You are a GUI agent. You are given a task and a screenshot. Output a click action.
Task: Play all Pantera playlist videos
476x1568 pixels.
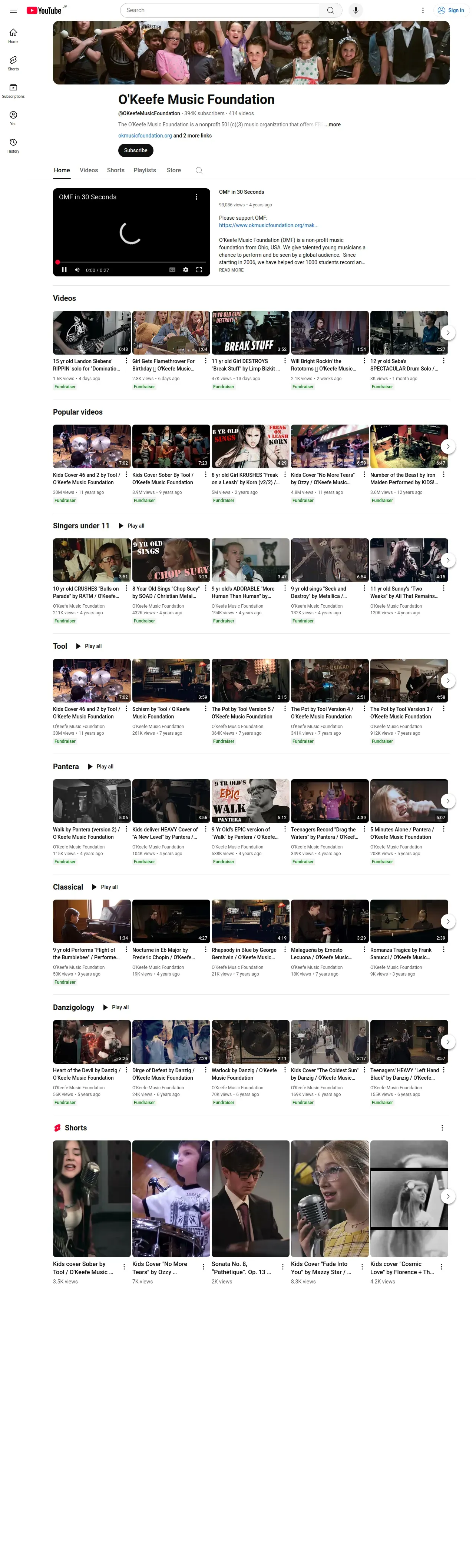click(x=100, y=767)
